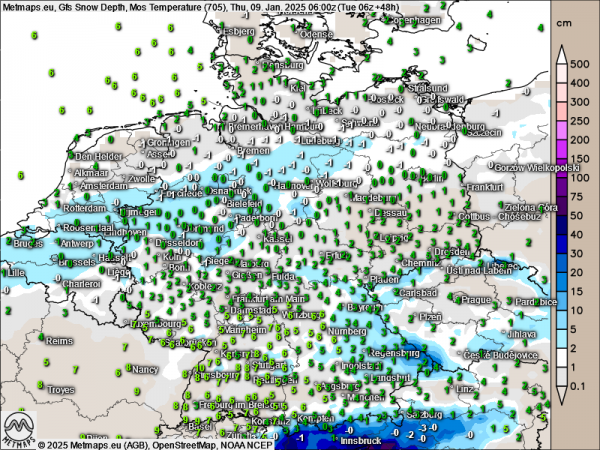Viewport: 600px width, 450px height.
Task: Click the Metmaps logo in bottom-left corner
Action: coord(18,430)
